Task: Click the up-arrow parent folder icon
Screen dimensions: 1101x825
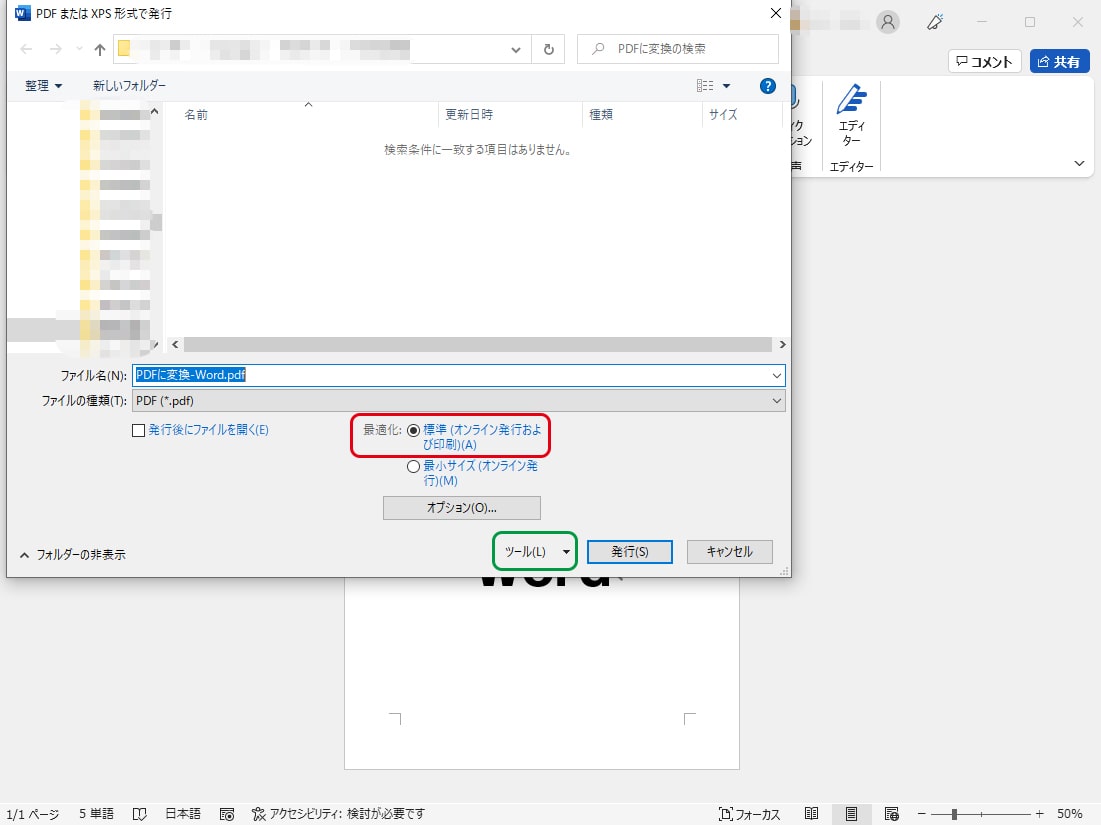Action: tap(99, 49)
